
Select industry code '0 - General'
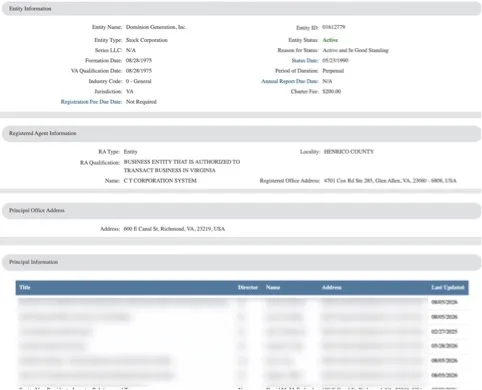[x=138, y=81]
